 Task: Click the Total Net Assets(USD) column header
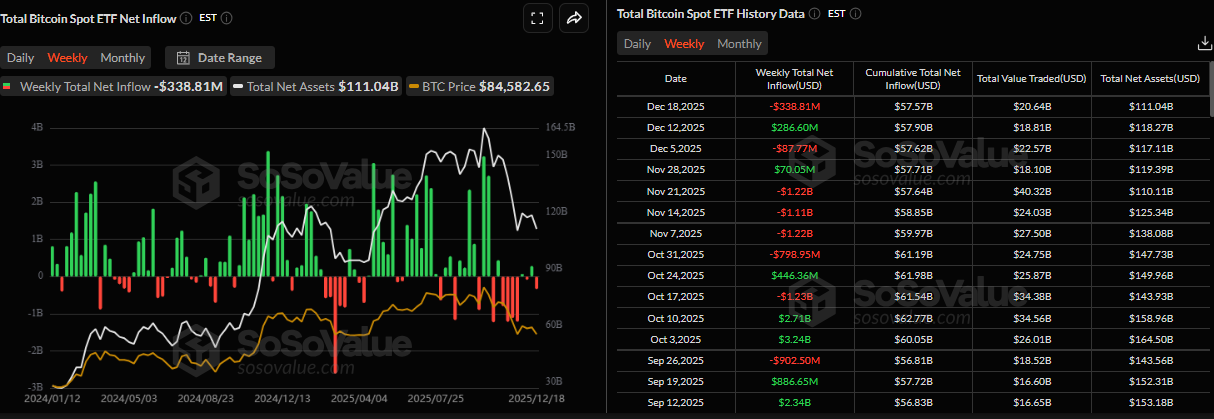[x=1150, y=78]
